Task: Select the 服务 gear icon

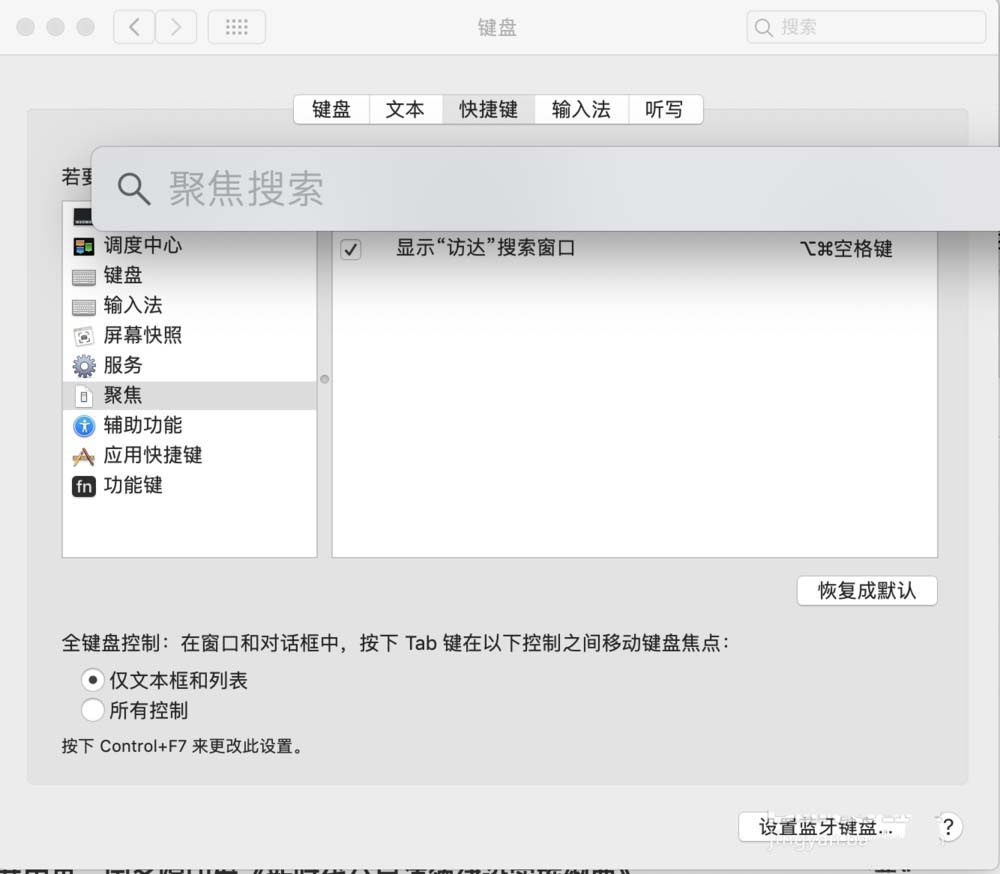Action: 84,366
